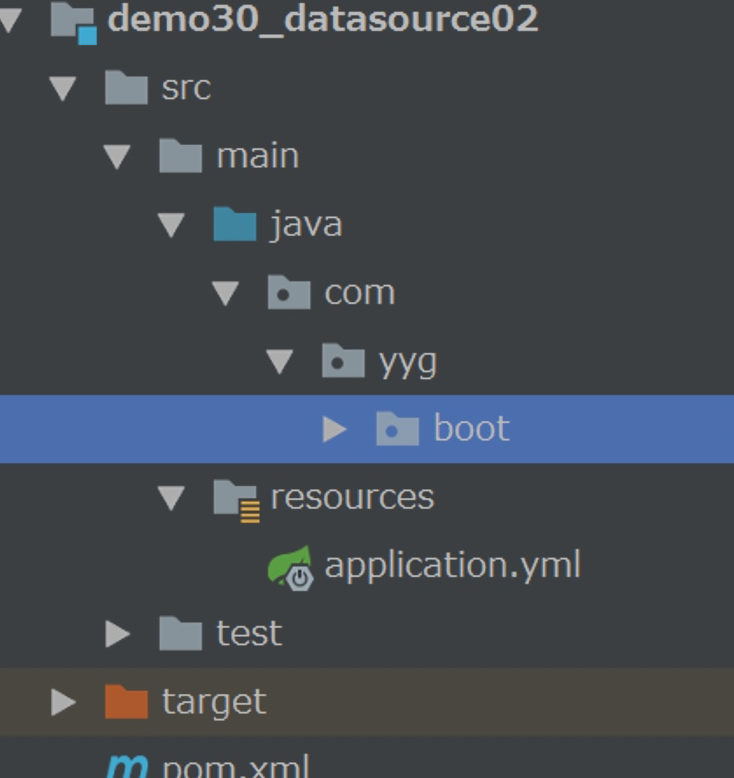Click the Spring leaf icon of application.yml
Screen dimensions: 734x778
point(291,568)
